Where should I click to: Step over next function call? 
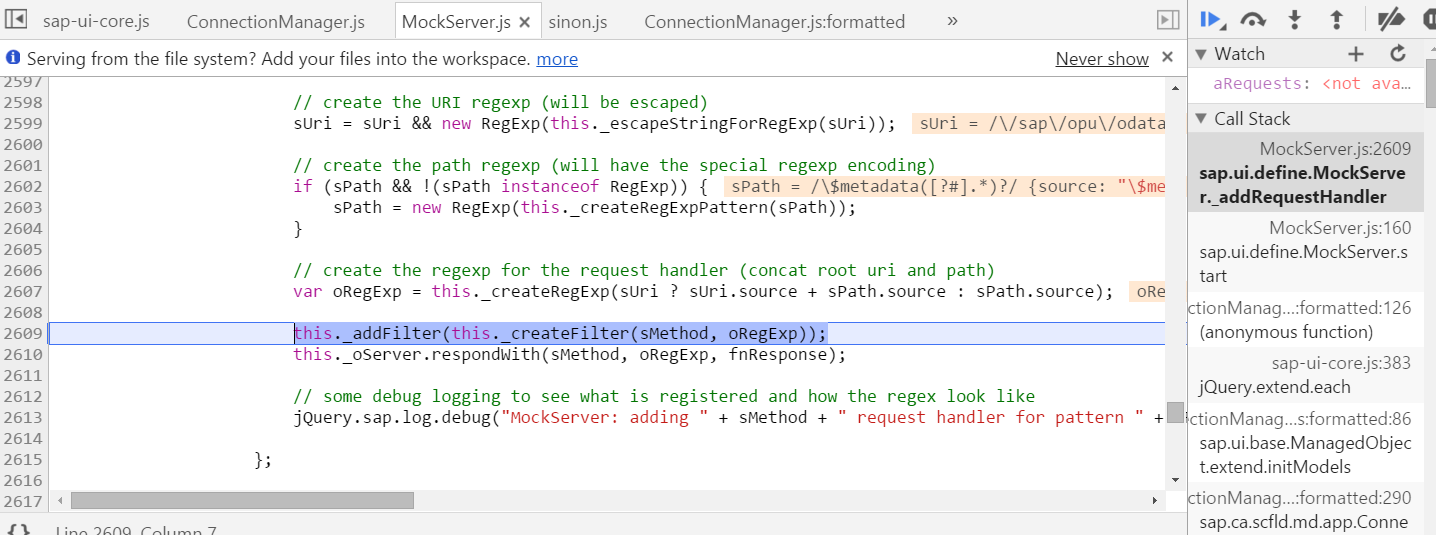click(x=1253, y=19)
